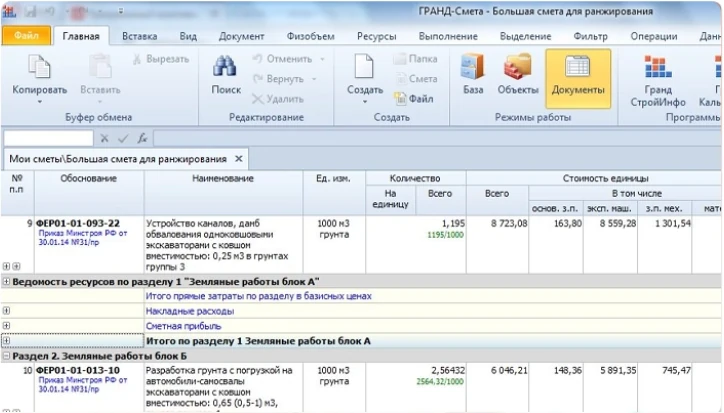Click the Сметная прибыль text
The height and width of the screenshot is (413, 724).
click(x=183, y=326)
